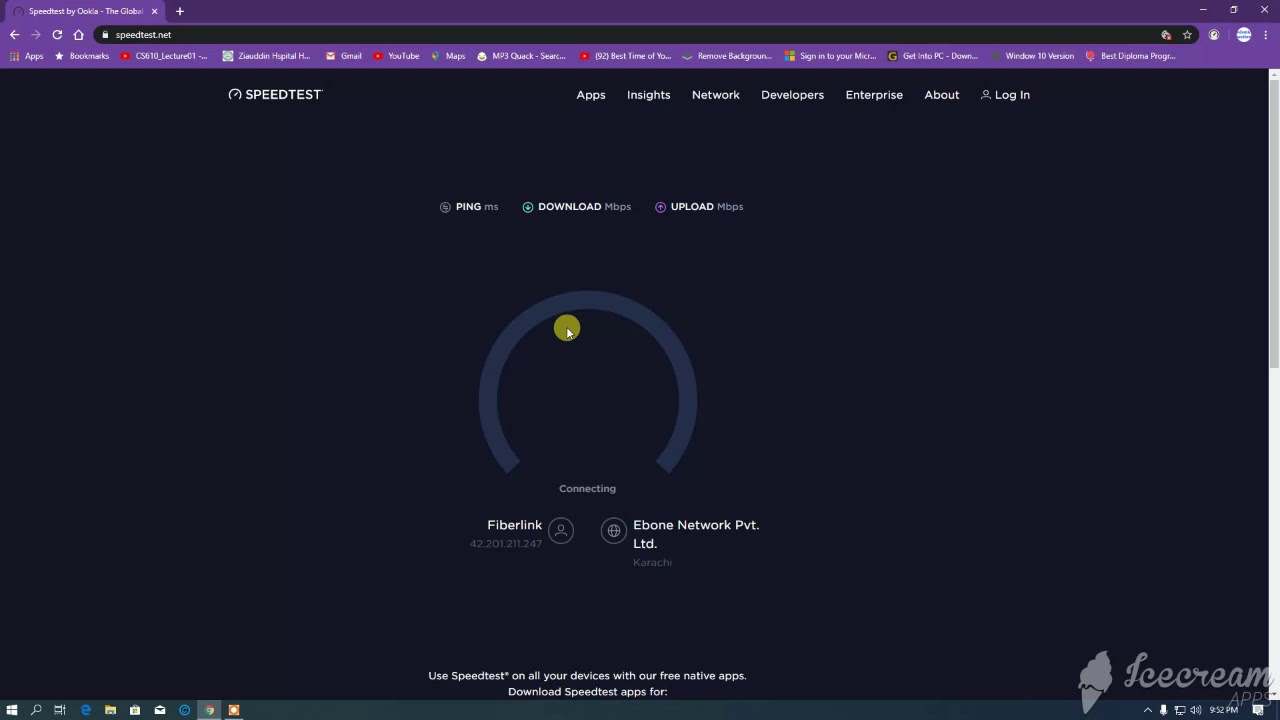The image size is (1280, 720).
Task: Open the Window 10 Version bookmark
Action: [1032, 56]
